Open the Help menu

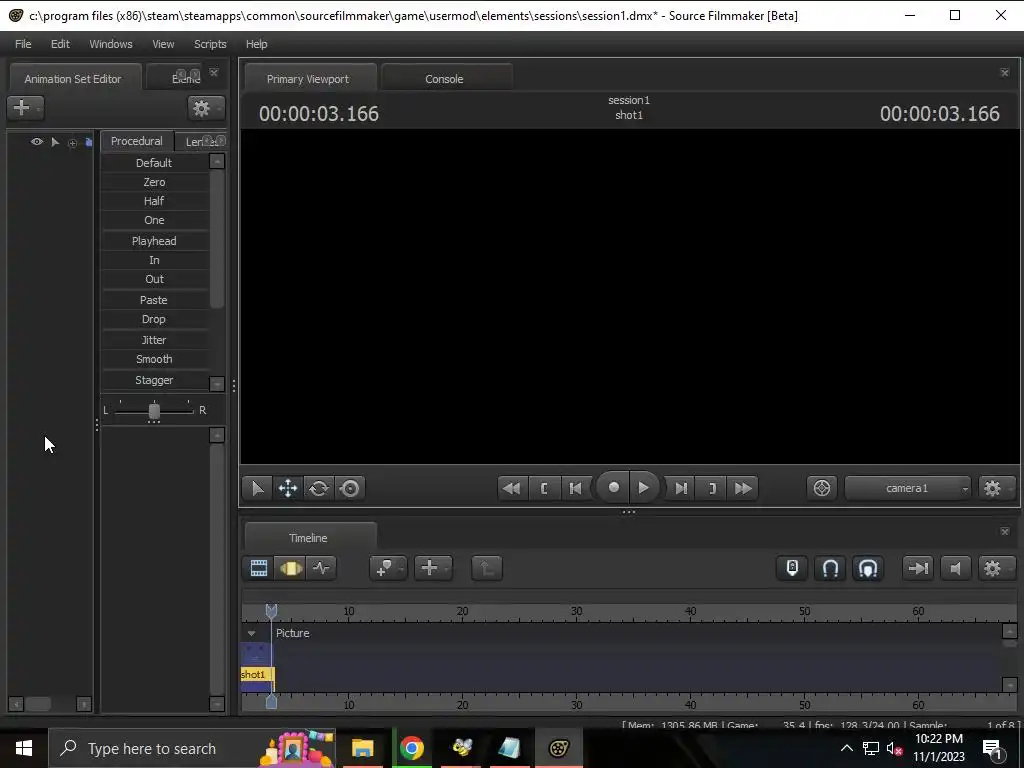257,44
